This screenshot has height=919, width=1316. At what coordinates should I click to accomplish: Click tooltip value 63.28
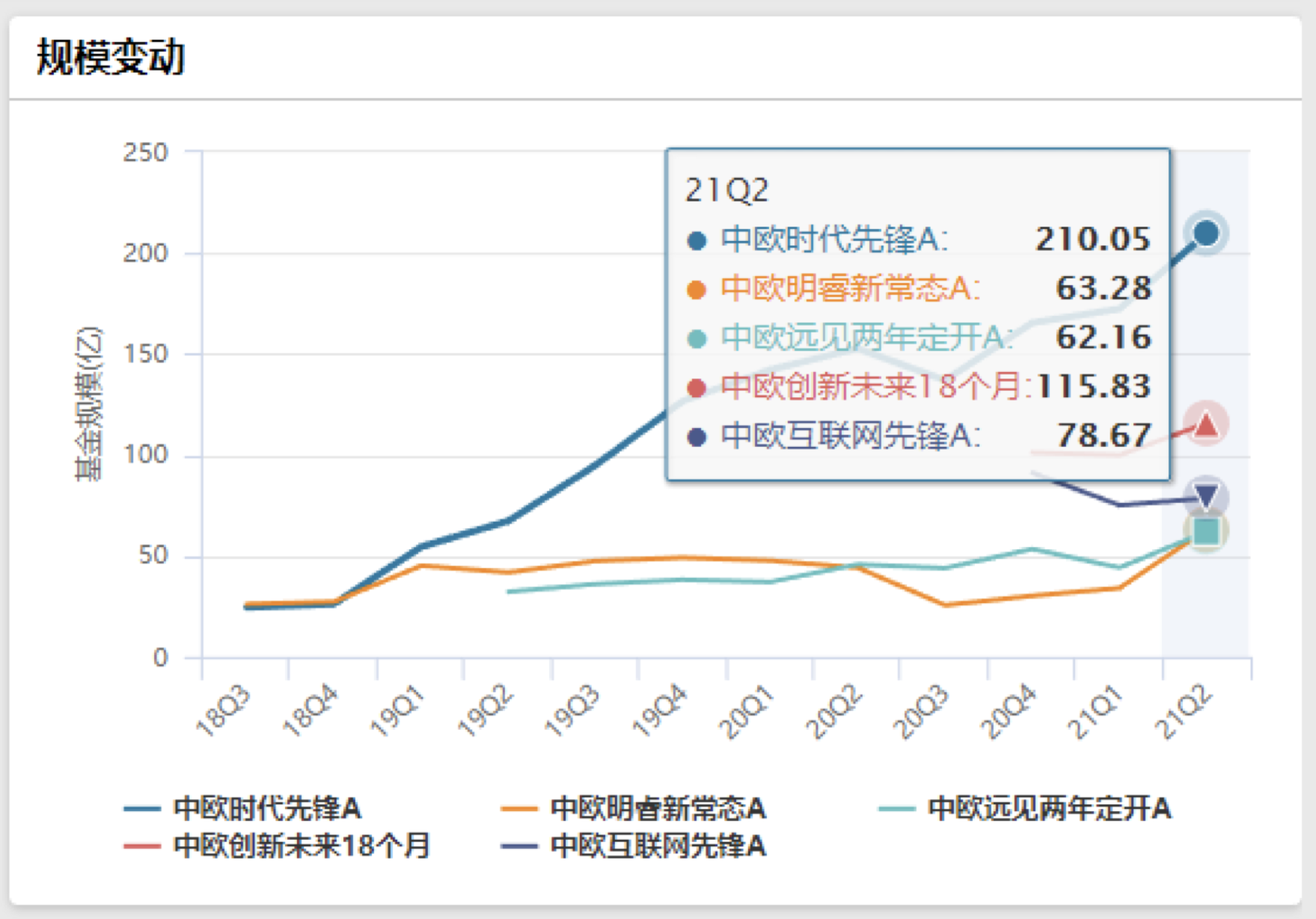click(1104, 288)
